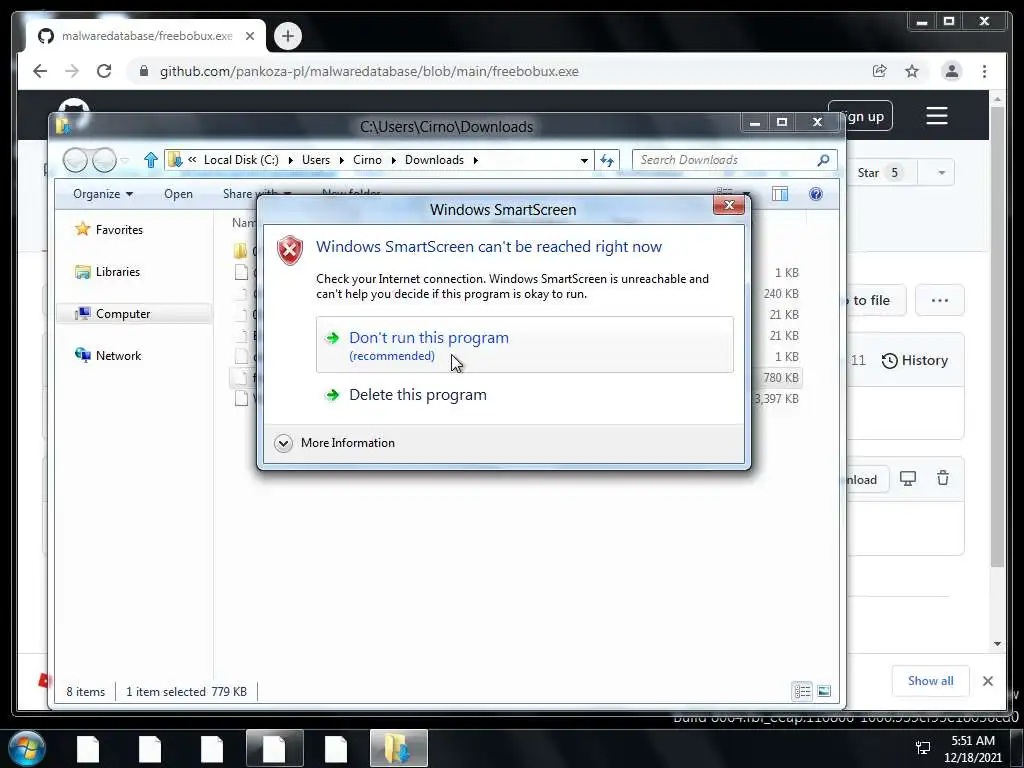The width and height of the screenshot is (1024, 768).
Task: Switch to large icons view in status bar
Action: coord(824,691)
